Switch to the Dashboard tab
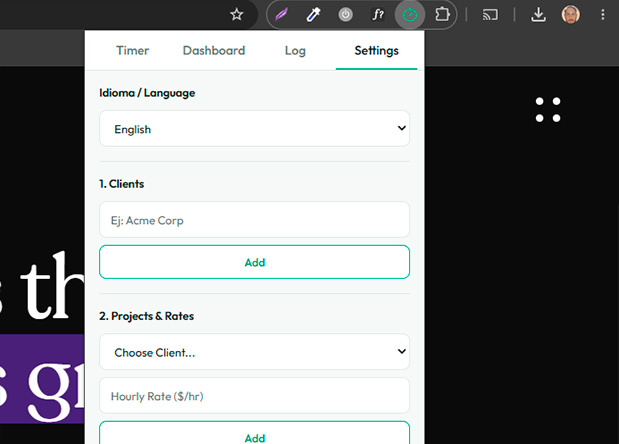The width and height of the screenshot is (619, 444). (x=214, y=51)
